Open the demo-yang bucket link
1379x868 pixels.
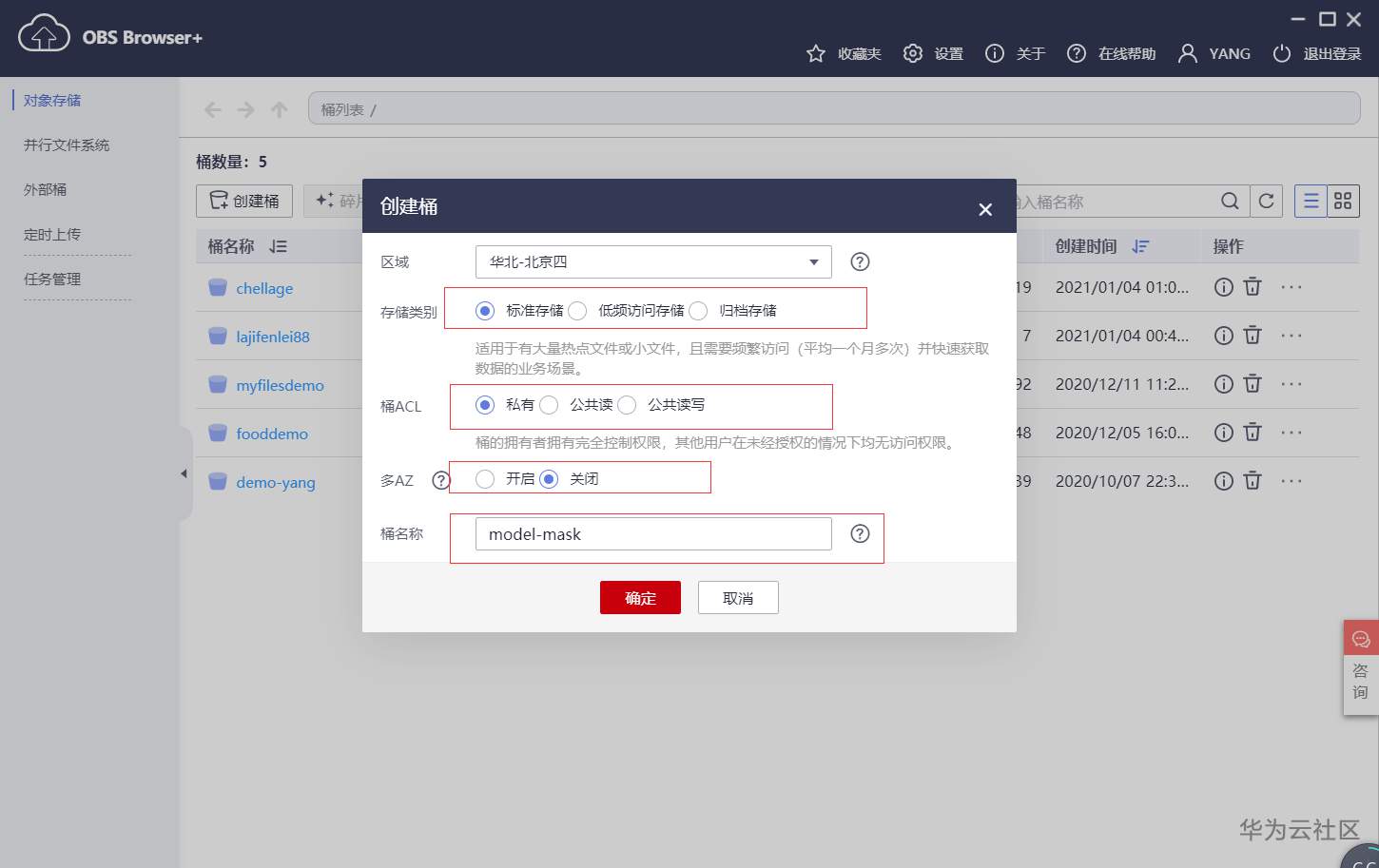276,482
